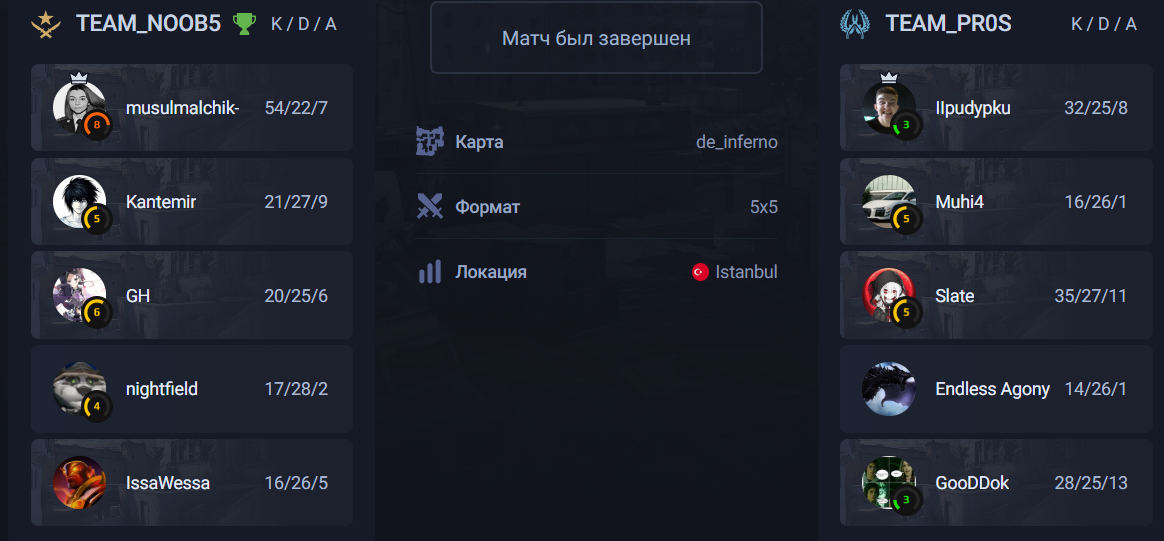Click the map icon beside Карта
Viewport: 1164px width, 541px height.
click(430, 142)
